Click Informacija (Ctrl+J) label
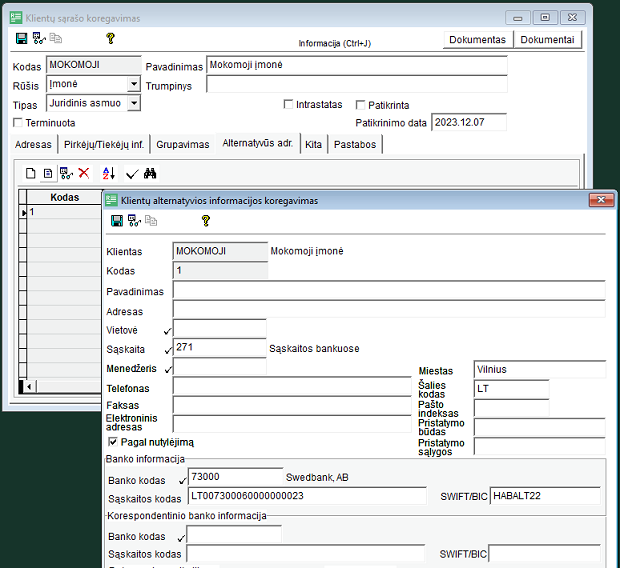This screenshot has height=568, width=620. 335,43
